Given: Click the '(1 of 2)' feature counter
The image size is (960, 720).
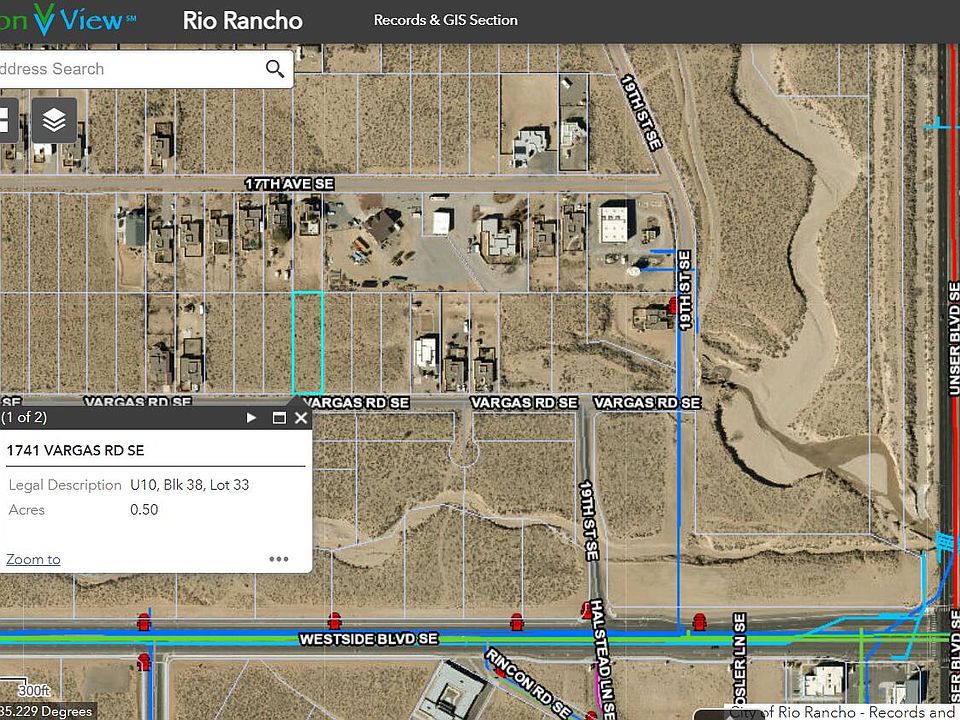Looking at the screenshot, I should (x=24, y=418).
